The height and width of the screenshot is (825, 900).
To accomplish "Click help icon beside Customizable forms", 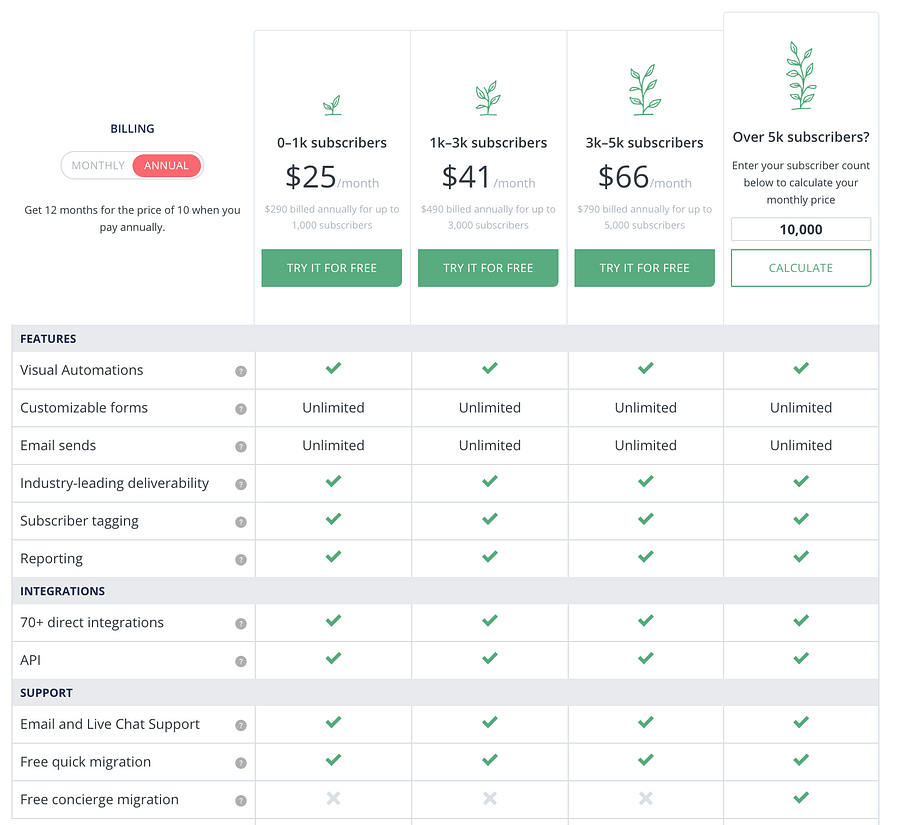I will [240, 409].
